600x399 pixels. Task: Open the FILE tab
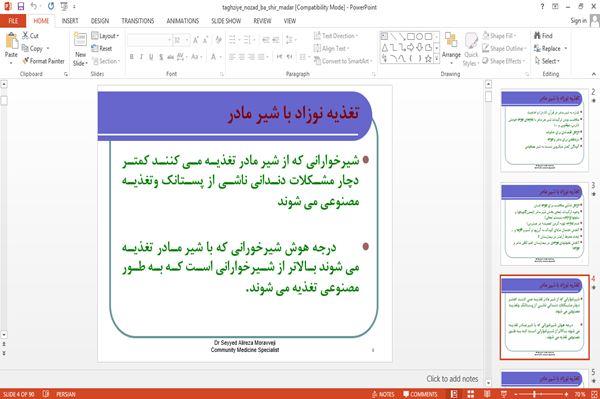coord(13,21)
